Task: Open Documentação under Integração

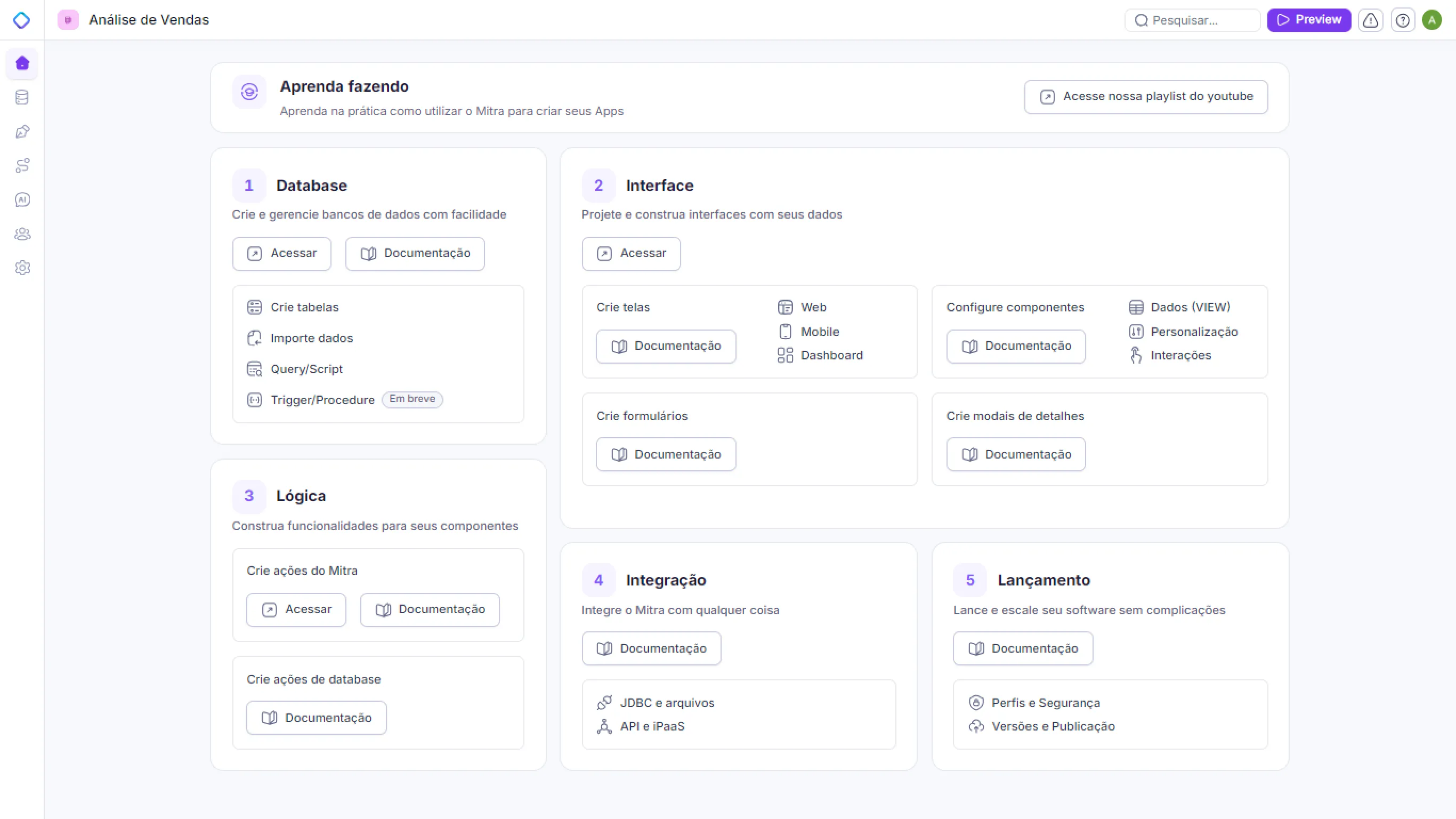Action: [x=652, y=648]
